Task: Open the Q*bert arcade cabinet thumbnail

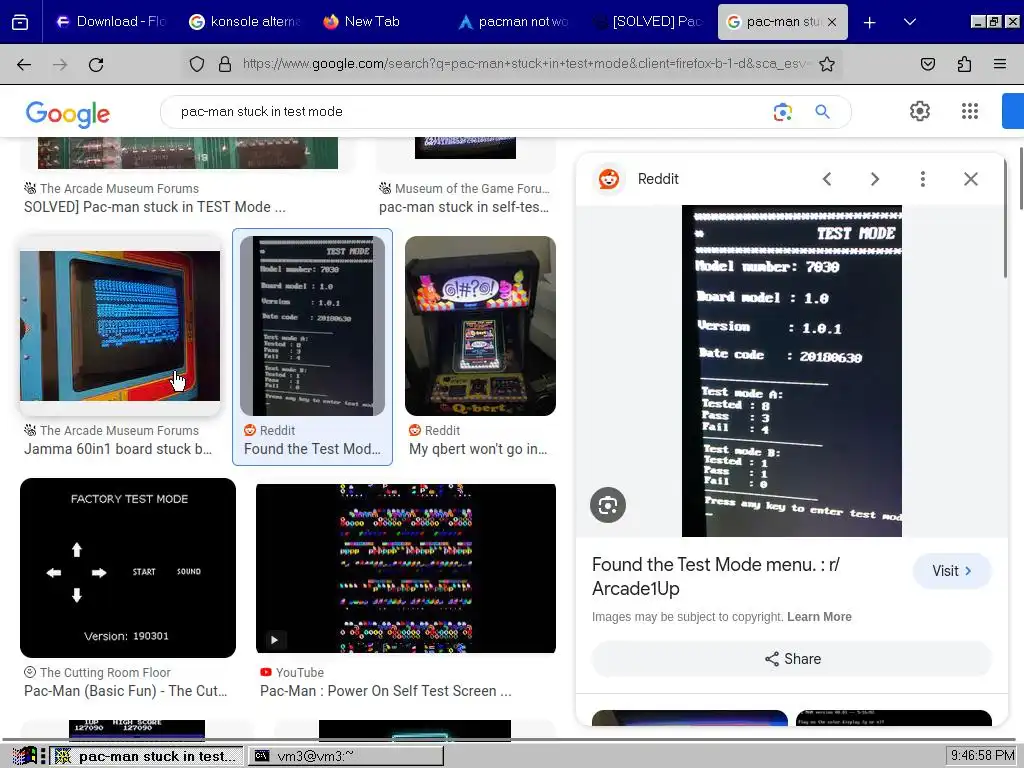Action: coord(480,326)
